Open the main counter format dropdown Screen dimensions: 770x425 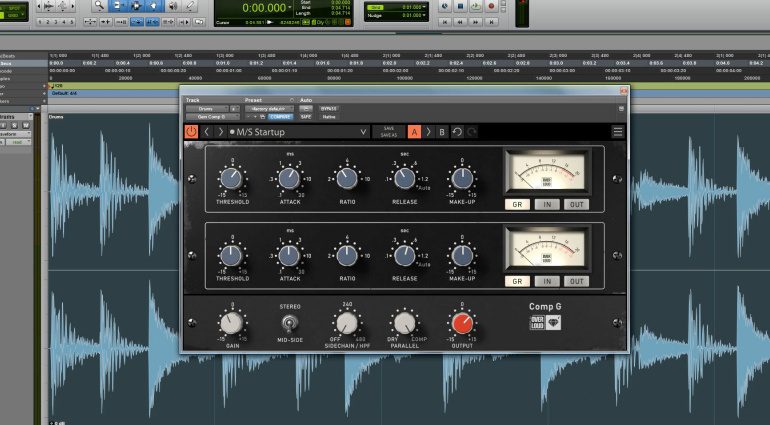[x=290, y=8]
